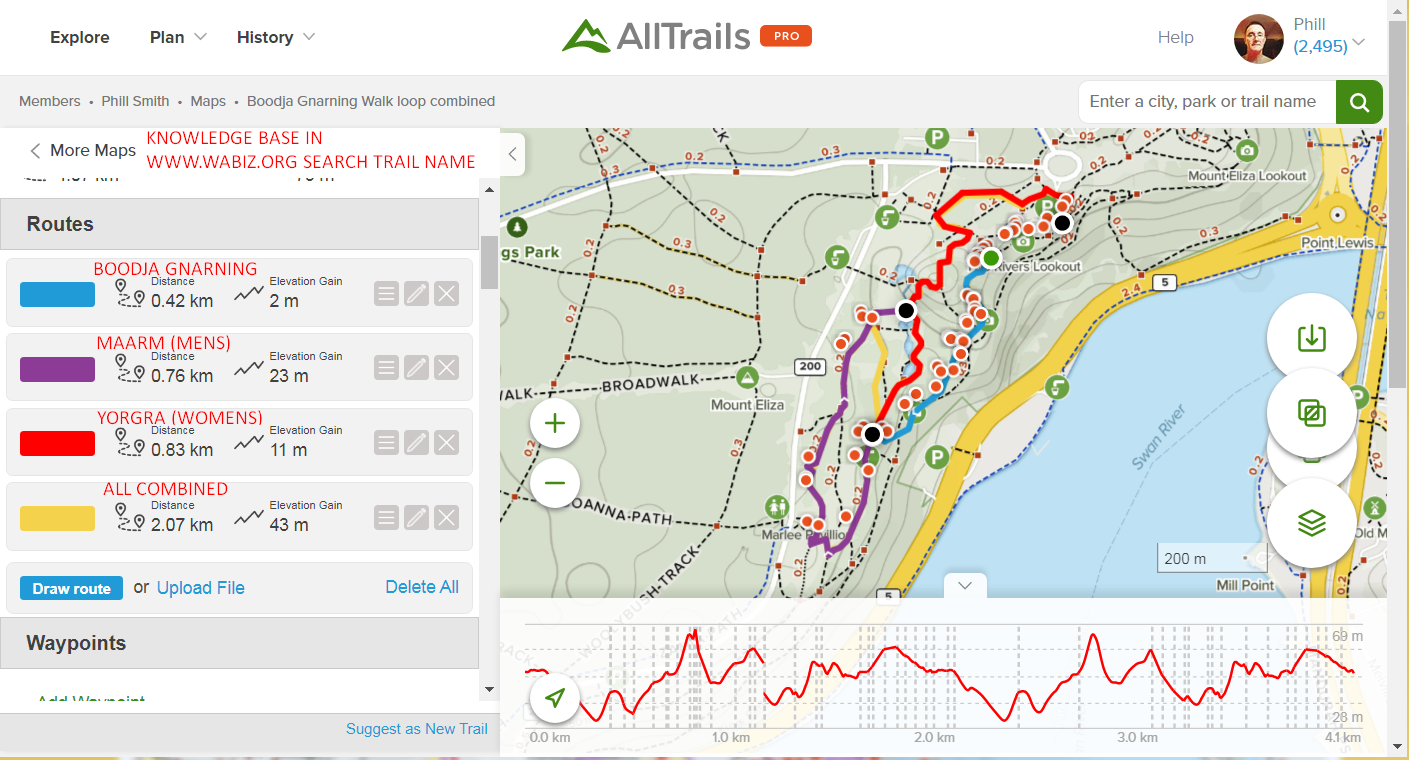The height and width of the screenshot is (760, 1409).
Task: Click the Boodja Gnarning Walk breadcrumb
Action: click(371, 101)
